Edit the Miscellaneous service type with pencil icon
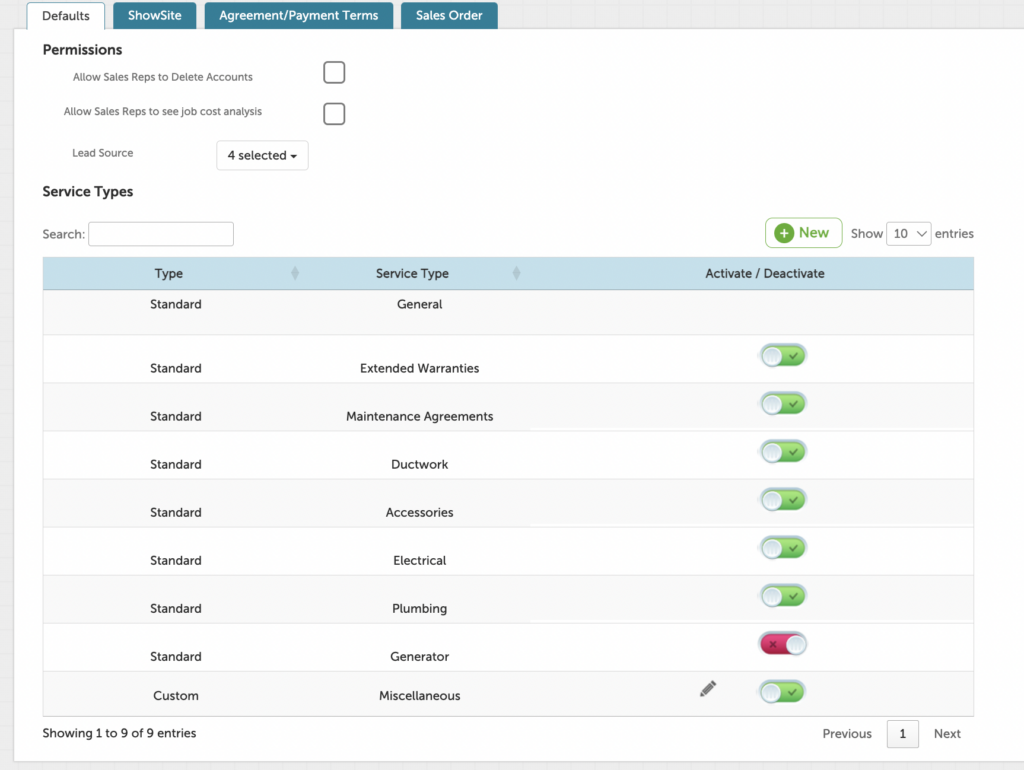The height and width of the screenshot is (770, 1024). click(708, 688)
